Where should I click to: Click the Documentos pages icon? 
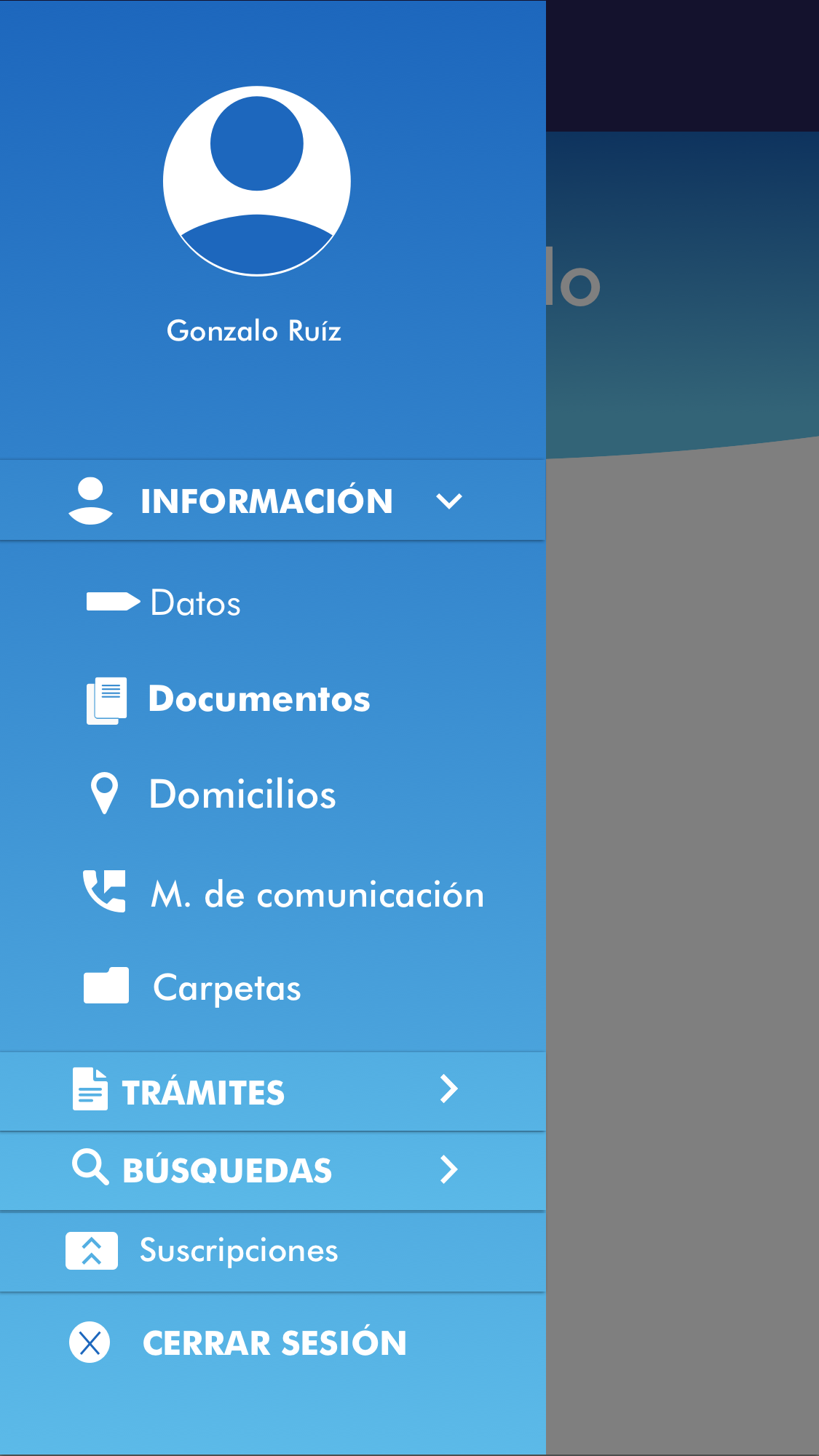[107, 700]
